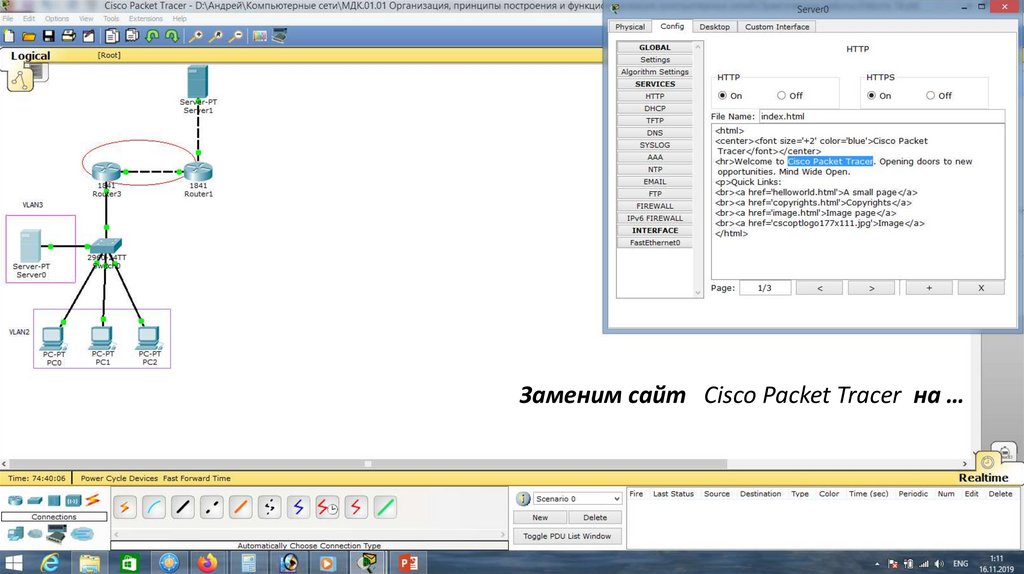
Task: Print the workspace using printer icon
Action: tap(68, 36)
